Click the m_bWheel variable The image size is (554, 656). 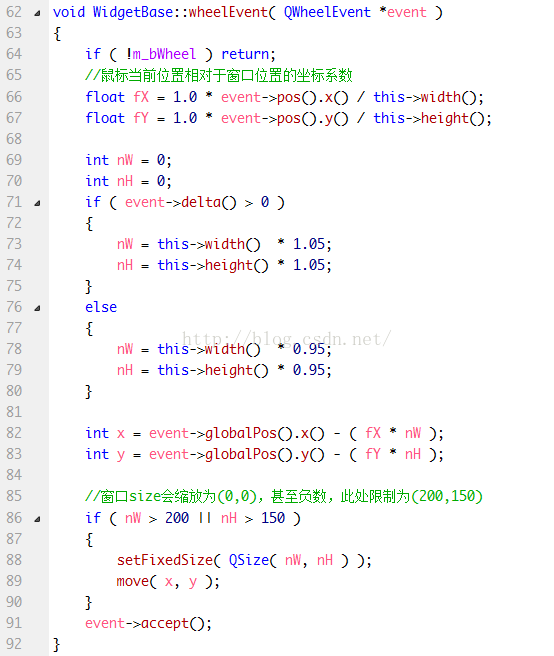(164, 54)
